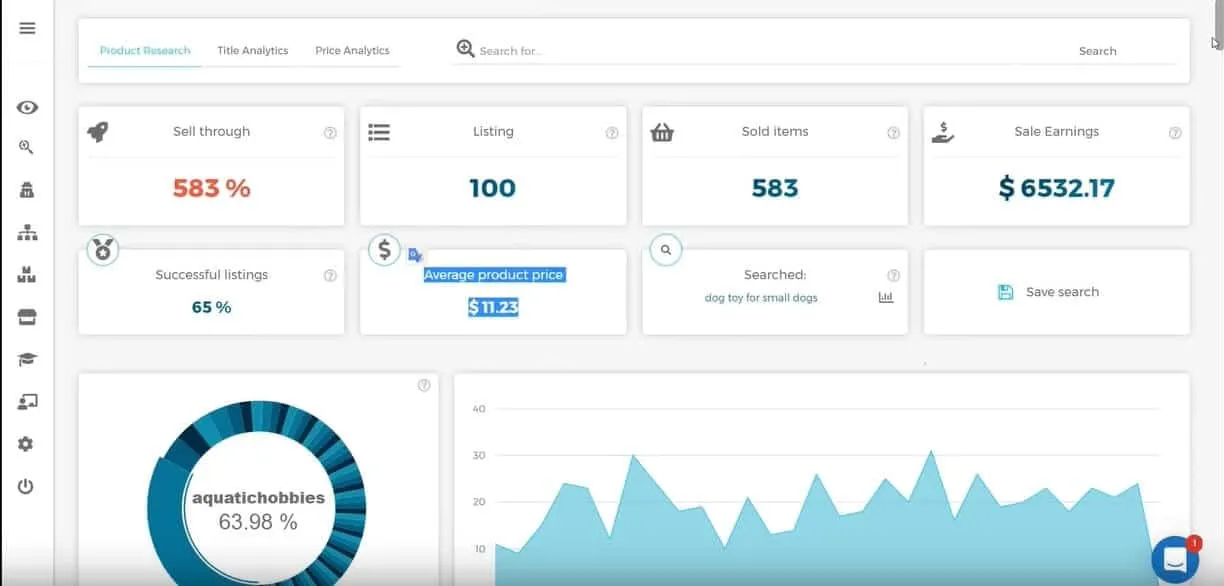Open settings gear in sidebar

pos(27,444)
